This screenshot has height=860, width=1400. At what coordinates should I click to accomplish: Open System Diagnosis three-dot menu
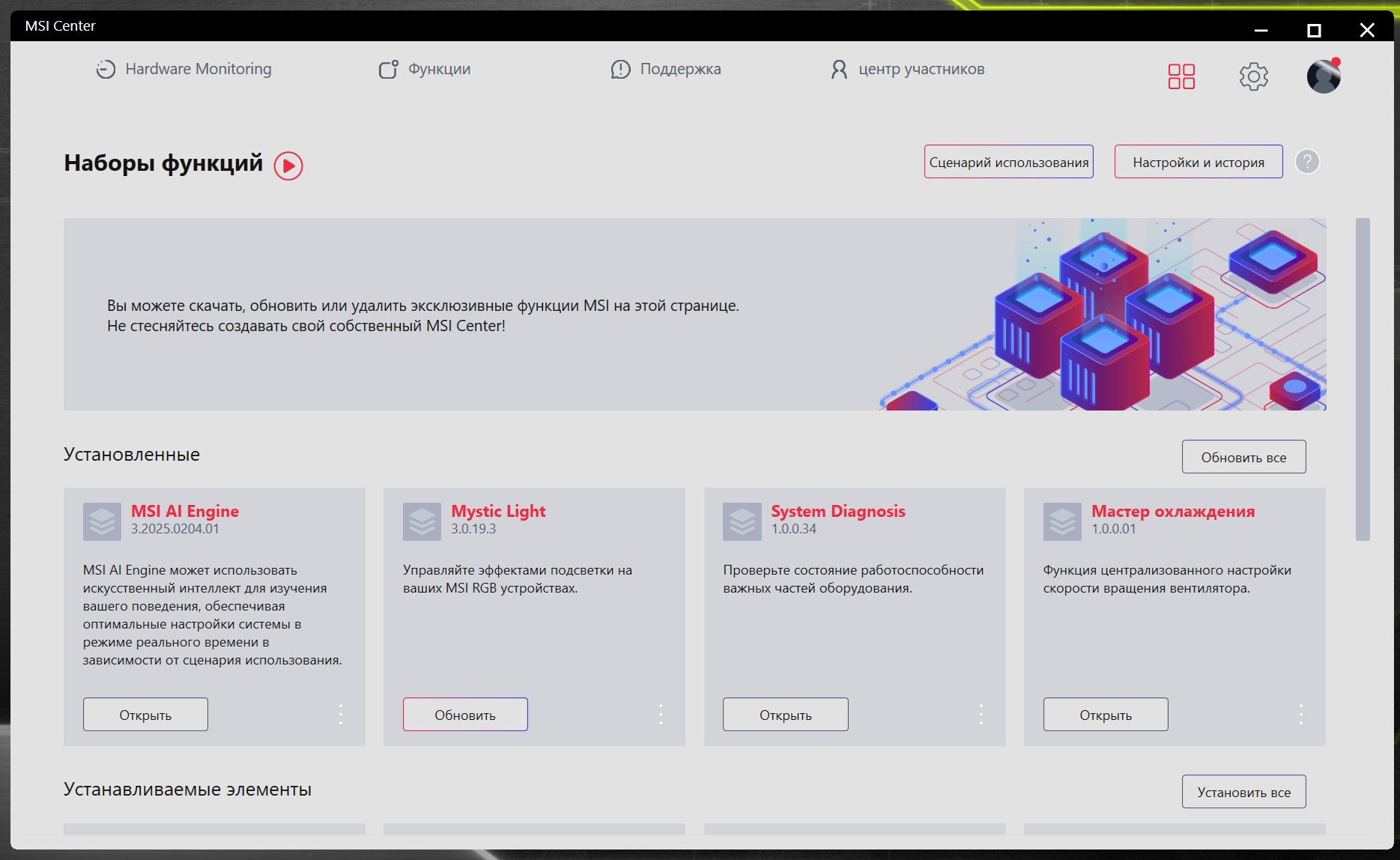coord(981,714)
